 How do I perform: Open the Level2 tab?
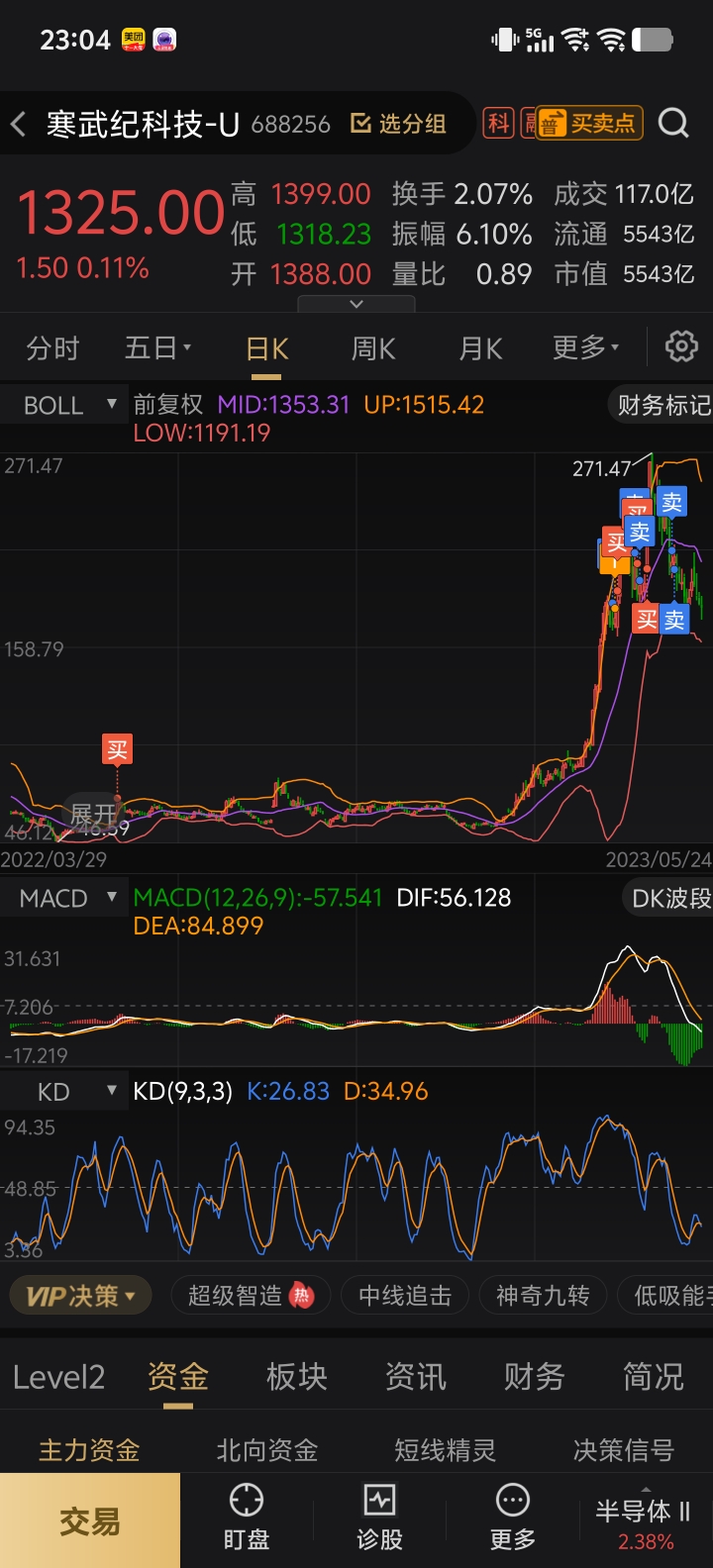tap(58, 1376)
